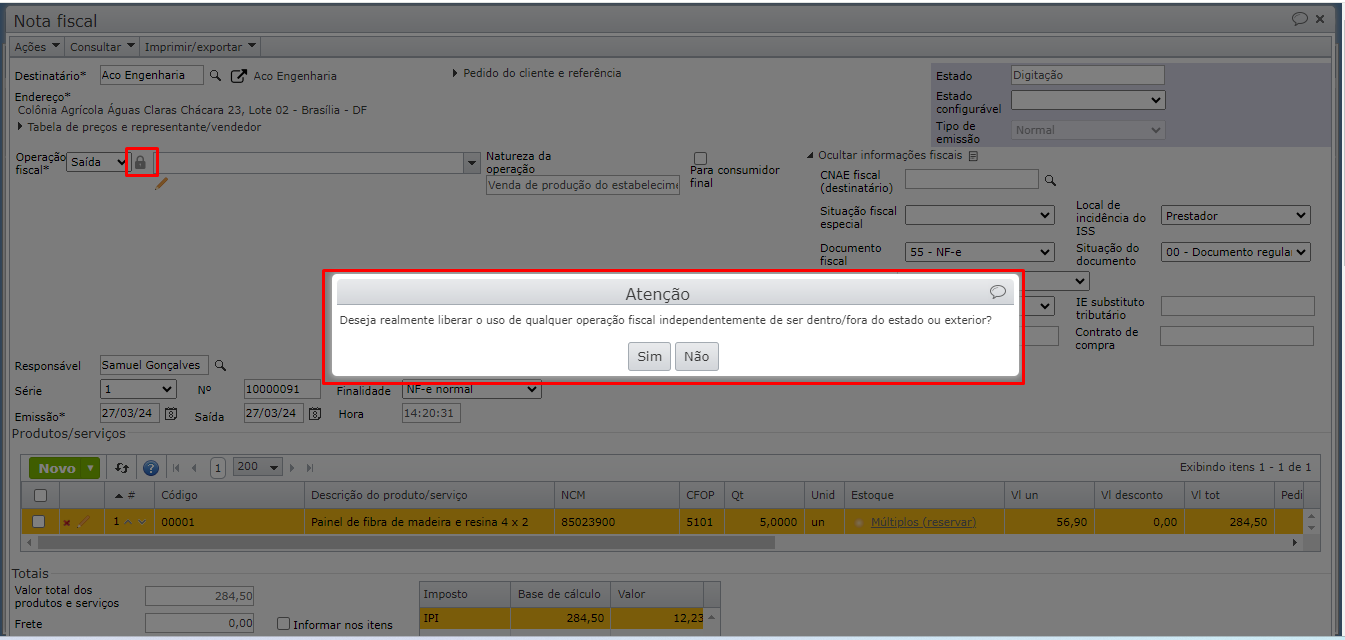This screenshot has height=640, width=1345.
Task: Move item 1 down with the arrow
Action: click(x=142, y=522)
